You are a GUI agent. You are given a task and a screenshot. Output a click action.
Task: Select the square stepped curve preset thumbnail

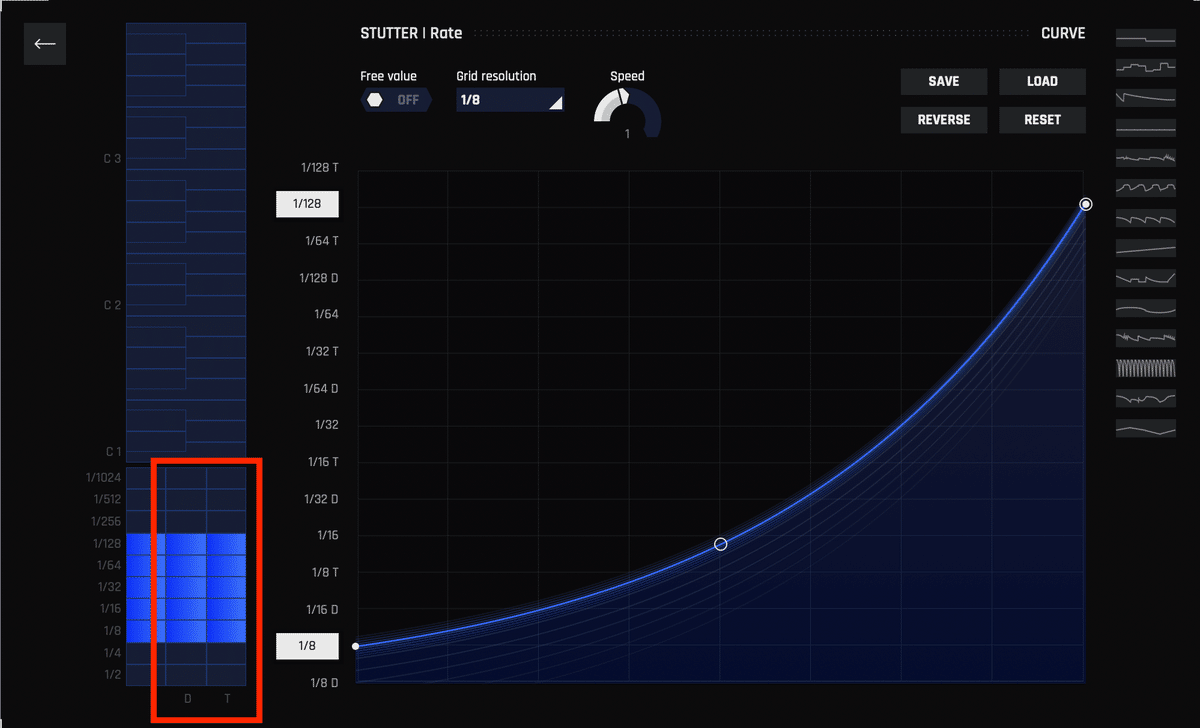coord(1146,69)
